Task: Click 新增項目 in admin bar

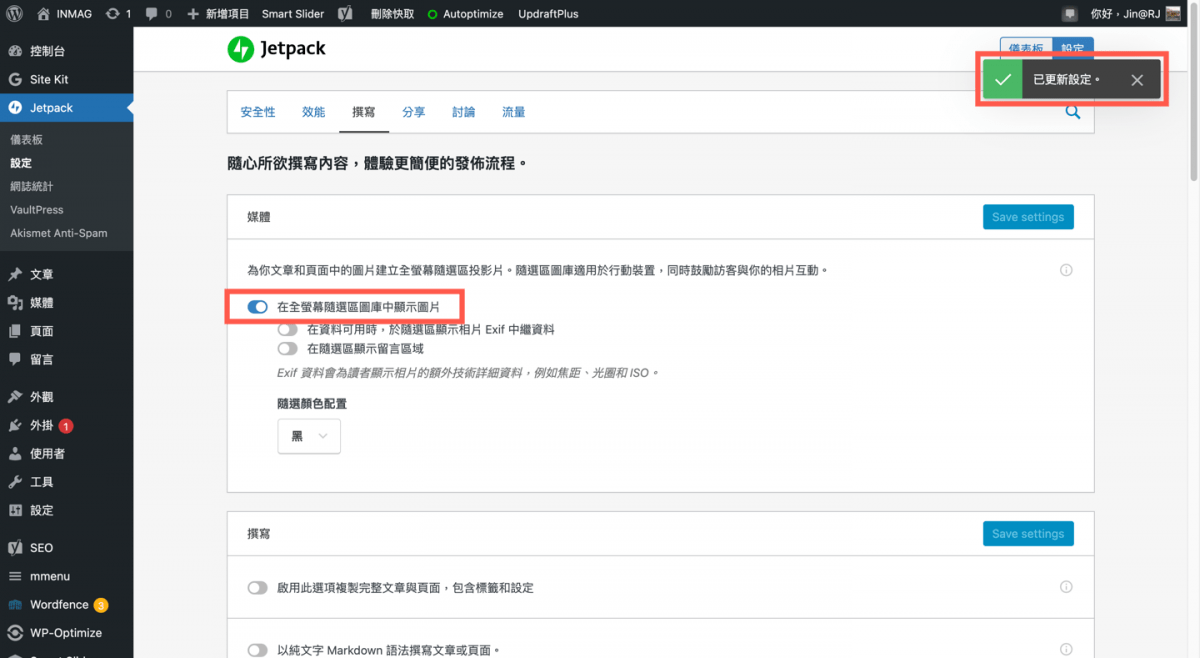Action: (217, 14)
